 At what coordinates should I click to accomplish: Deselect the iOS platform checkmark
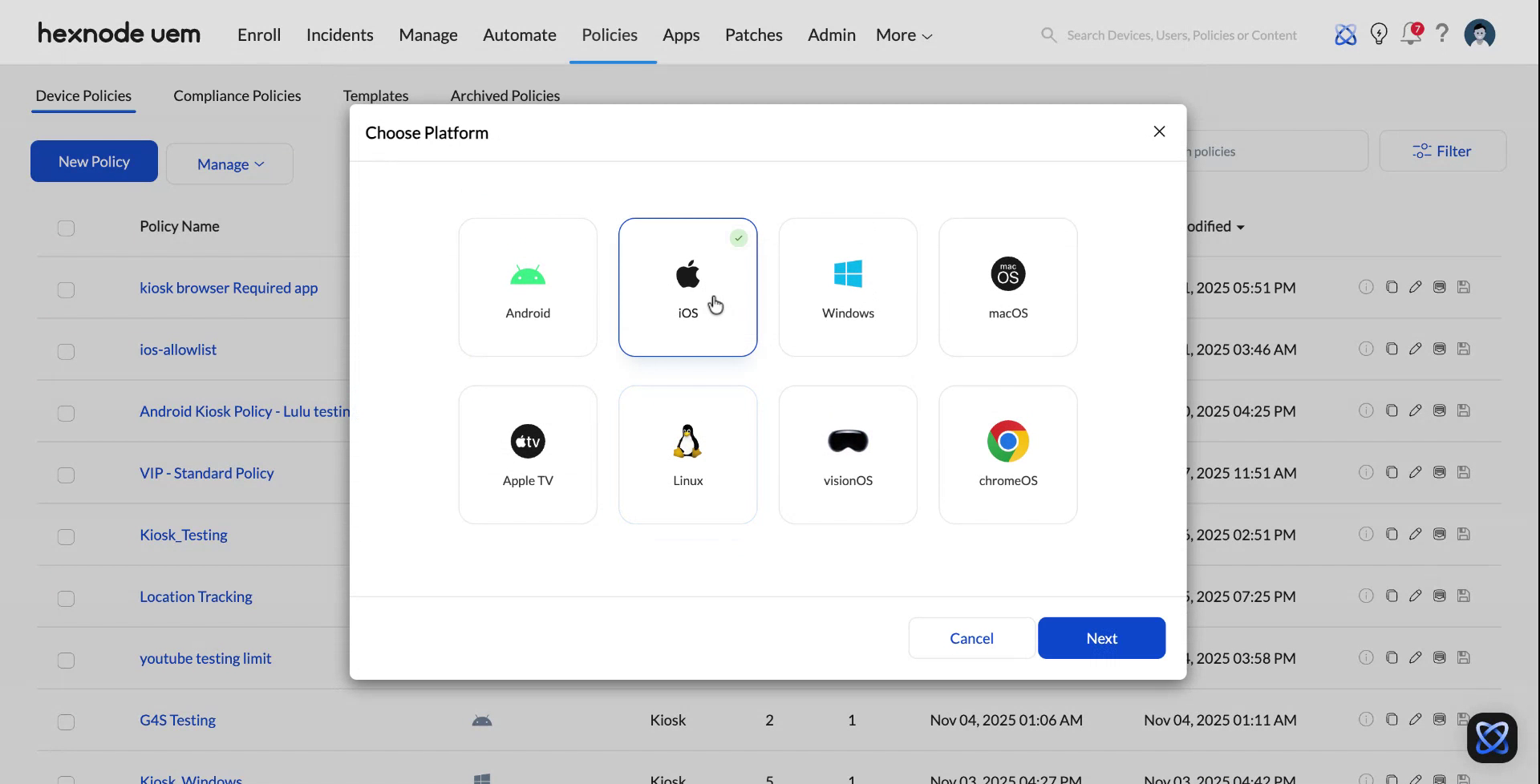pos(738,237)
